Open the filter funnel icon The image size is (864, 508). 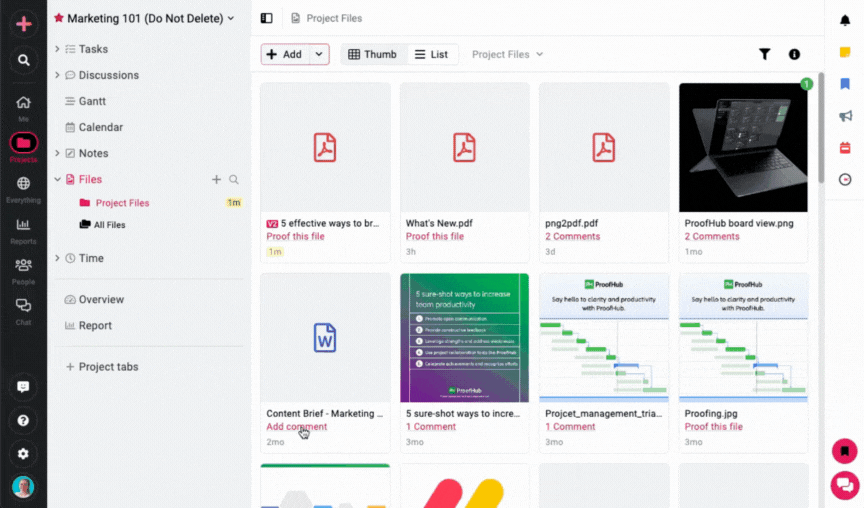[x=765, y=54]
